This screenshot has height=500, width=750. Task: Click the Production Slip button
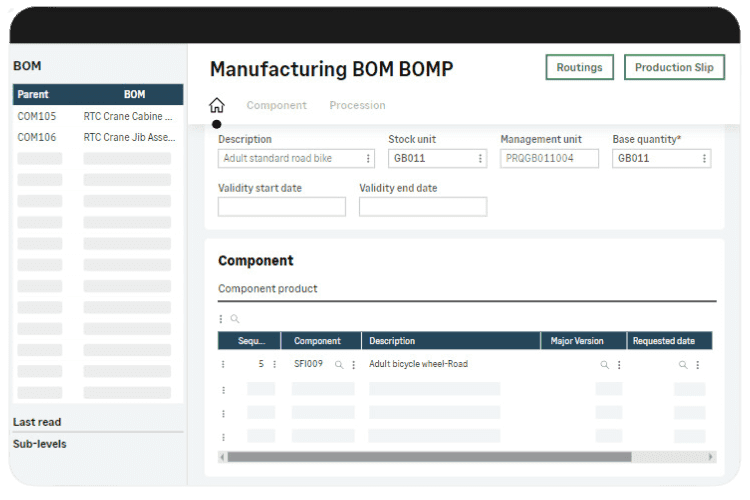(674, 67)
